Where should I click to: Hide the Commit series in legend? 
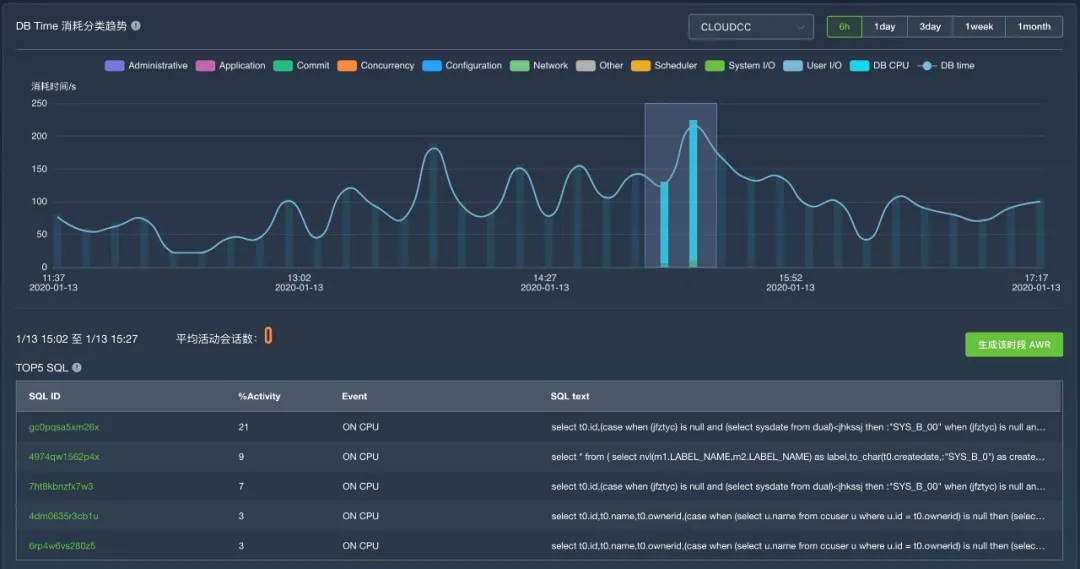coord(301,66)
